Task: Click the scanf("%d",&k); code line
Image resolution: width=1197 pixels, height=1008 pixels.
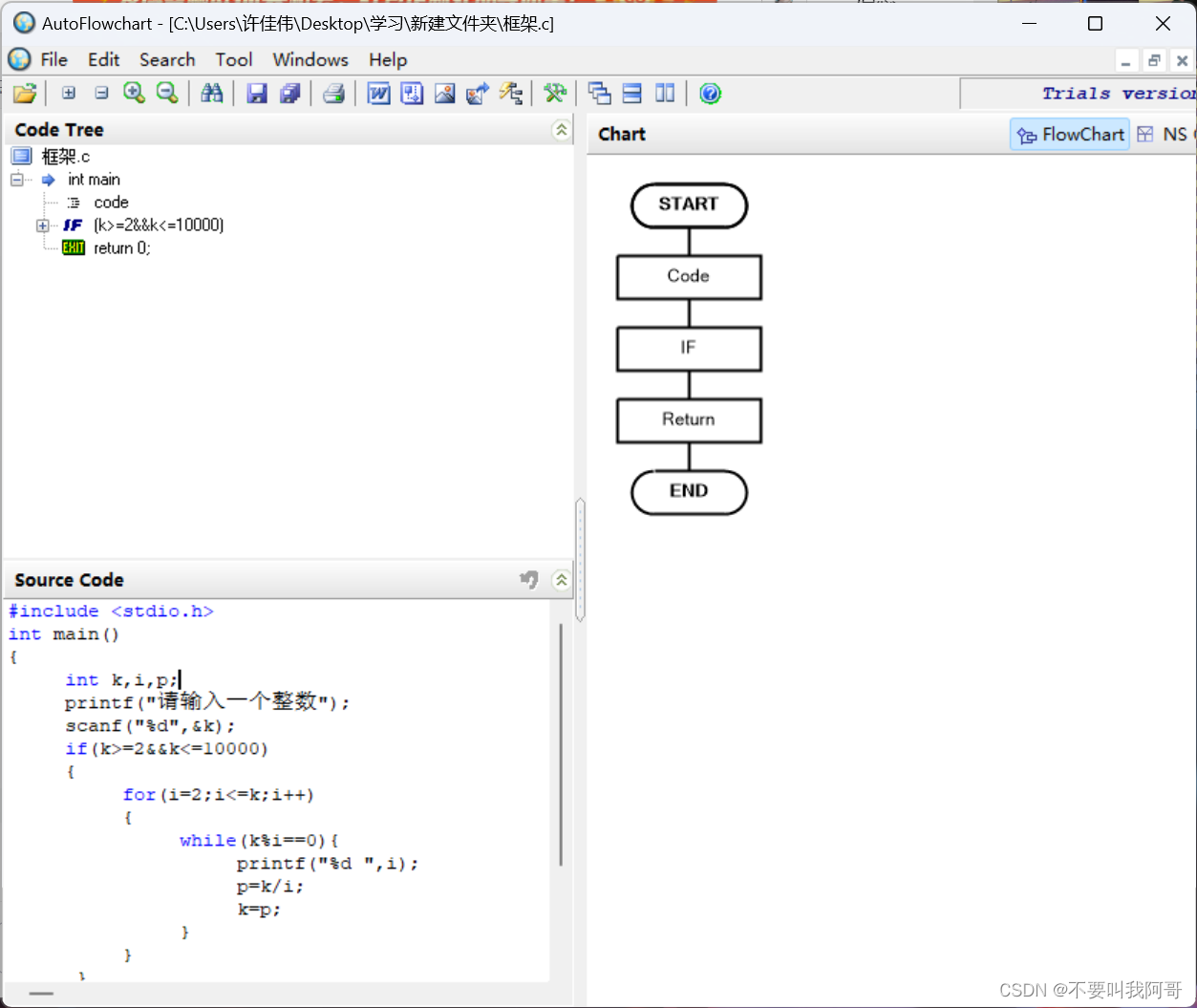Action: coord(150,726)
